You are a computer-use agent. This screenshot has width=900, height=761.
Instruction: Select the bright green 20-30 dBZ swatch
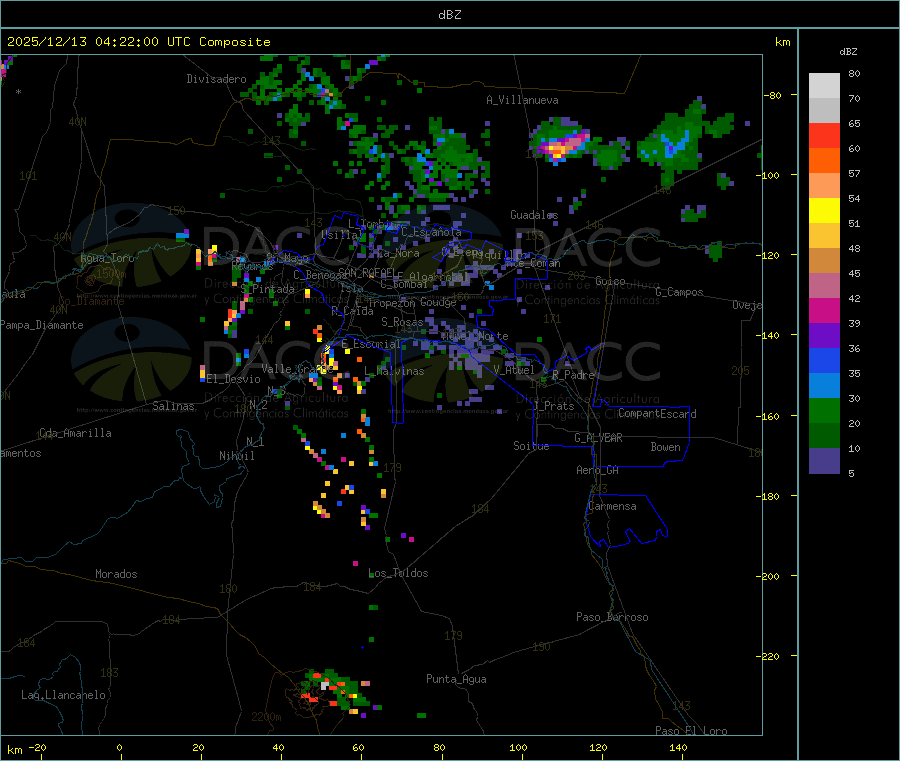[824, 410]
